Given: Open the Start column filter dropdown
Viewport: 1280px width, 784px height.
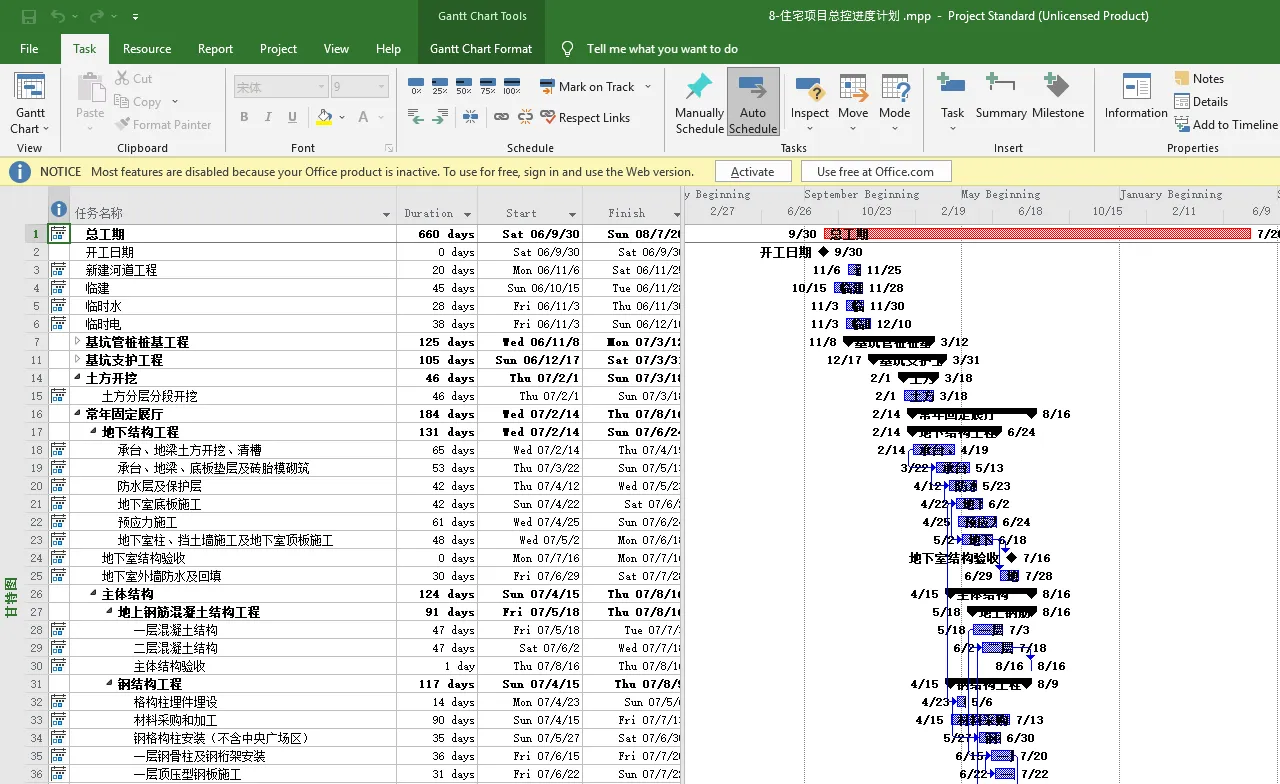Looking at the screenshot, I should (573, 214).
